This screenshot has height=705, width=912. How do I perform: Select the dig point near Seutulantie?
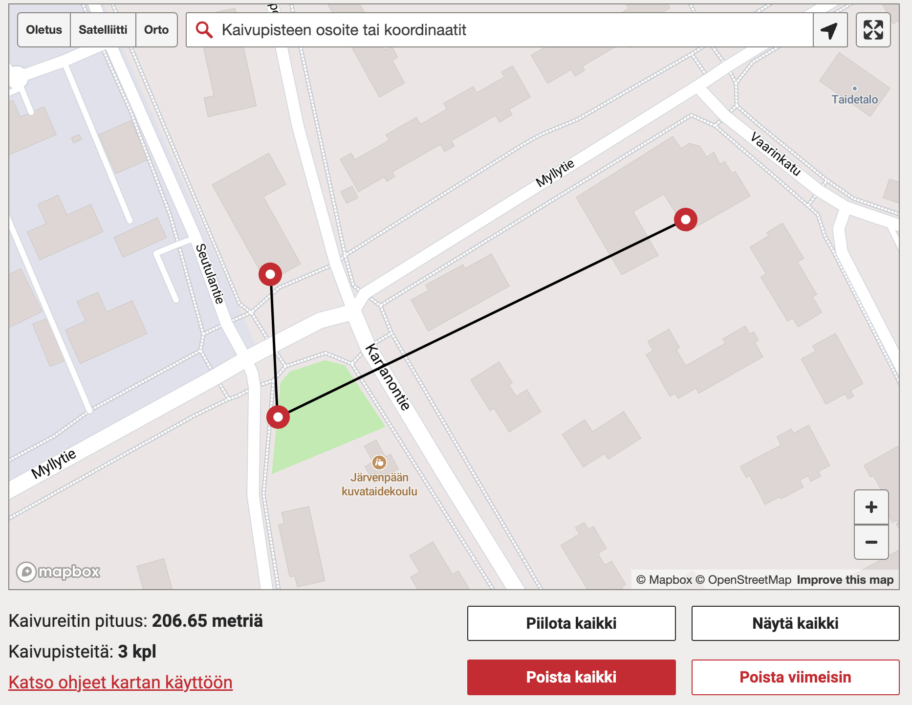[x=270, y=274]
